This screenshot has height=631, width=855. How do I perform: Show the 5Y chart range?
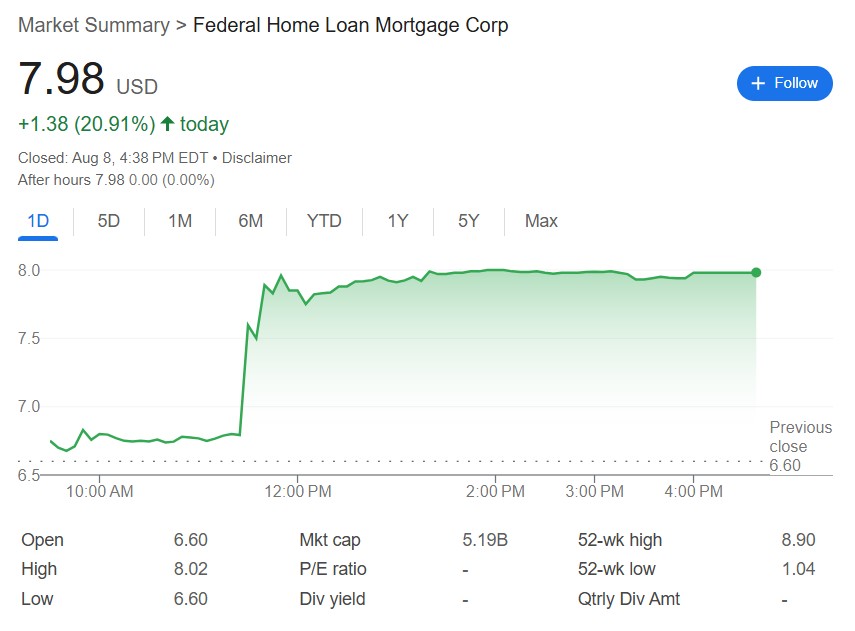[469, 221]
